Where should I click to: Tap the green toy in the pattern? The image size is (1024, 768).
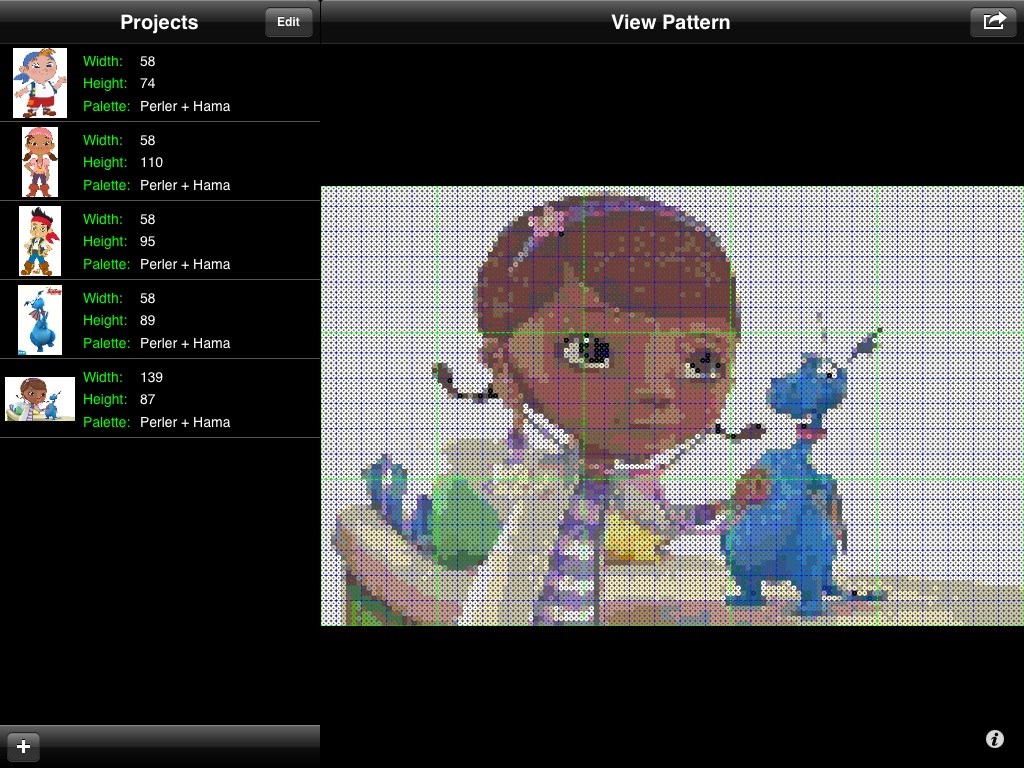click(460, 520)
